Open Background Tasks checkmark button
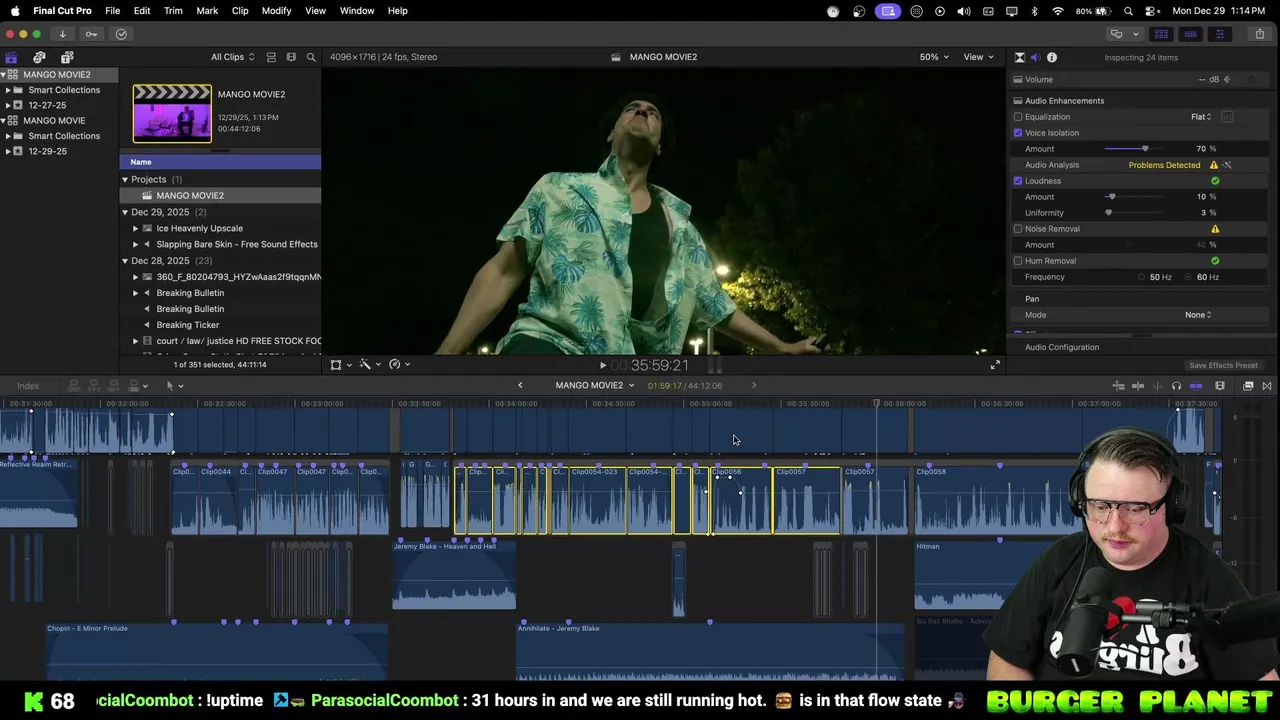Image resolution: width=1280 pixels, height=720 pixels. coord(121,34)
